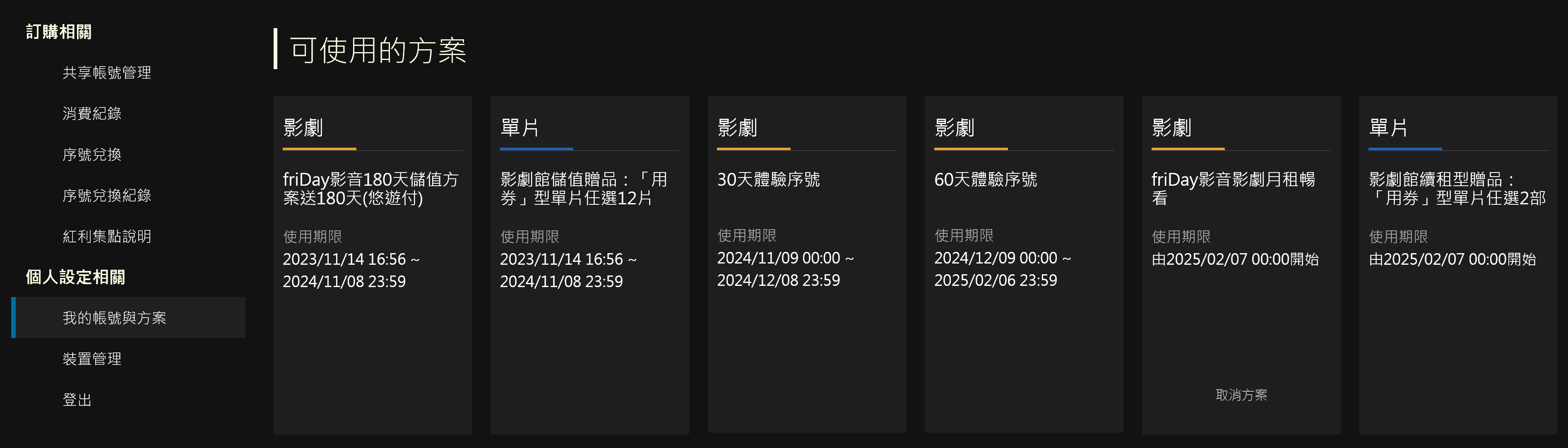The height and width of the screenshot is (448, 1568).
Task: Click 登出 to sign out
Action: [x=77, y=400]
